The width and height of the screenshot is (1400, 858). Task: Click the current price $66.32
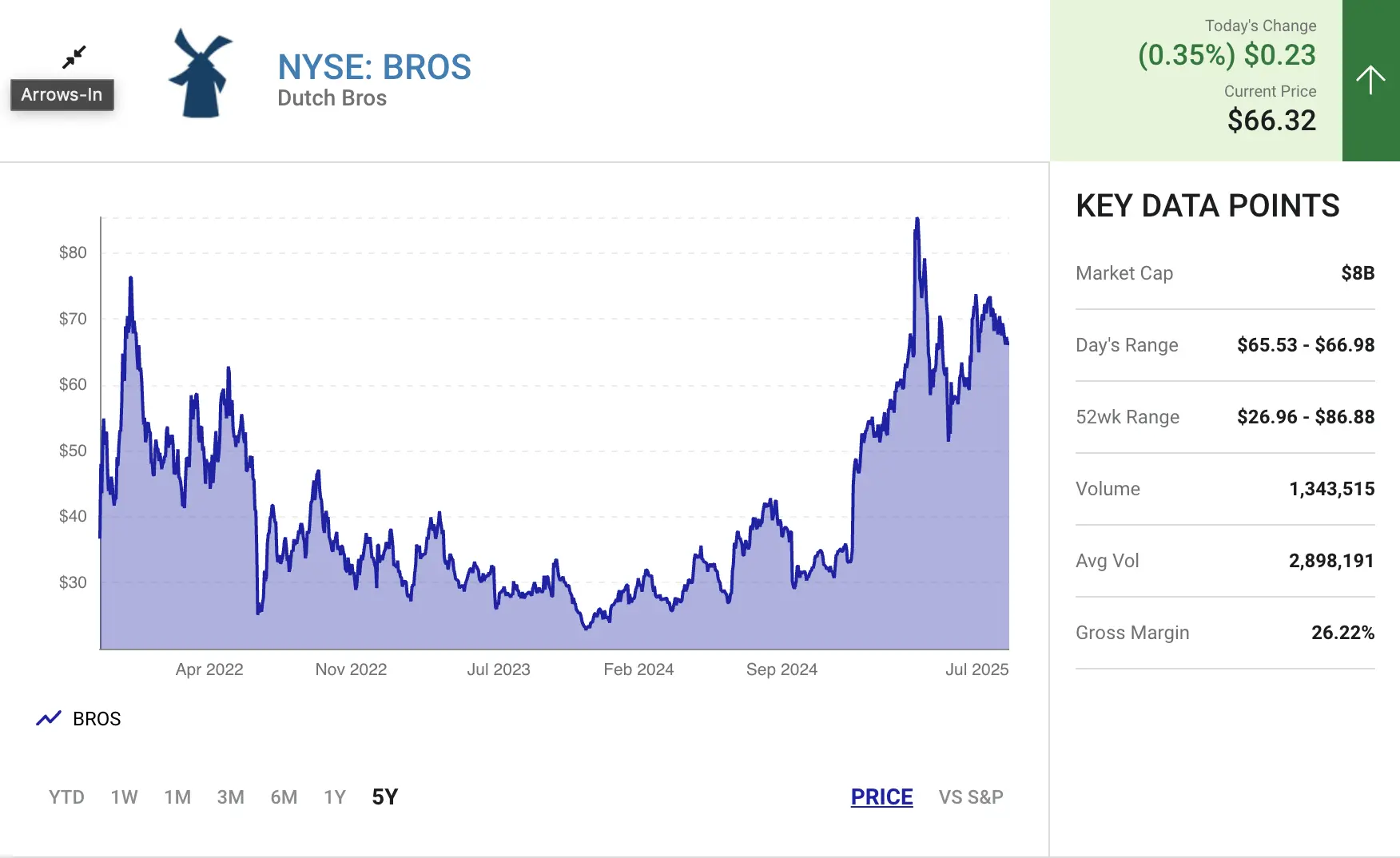(1271, 121)
